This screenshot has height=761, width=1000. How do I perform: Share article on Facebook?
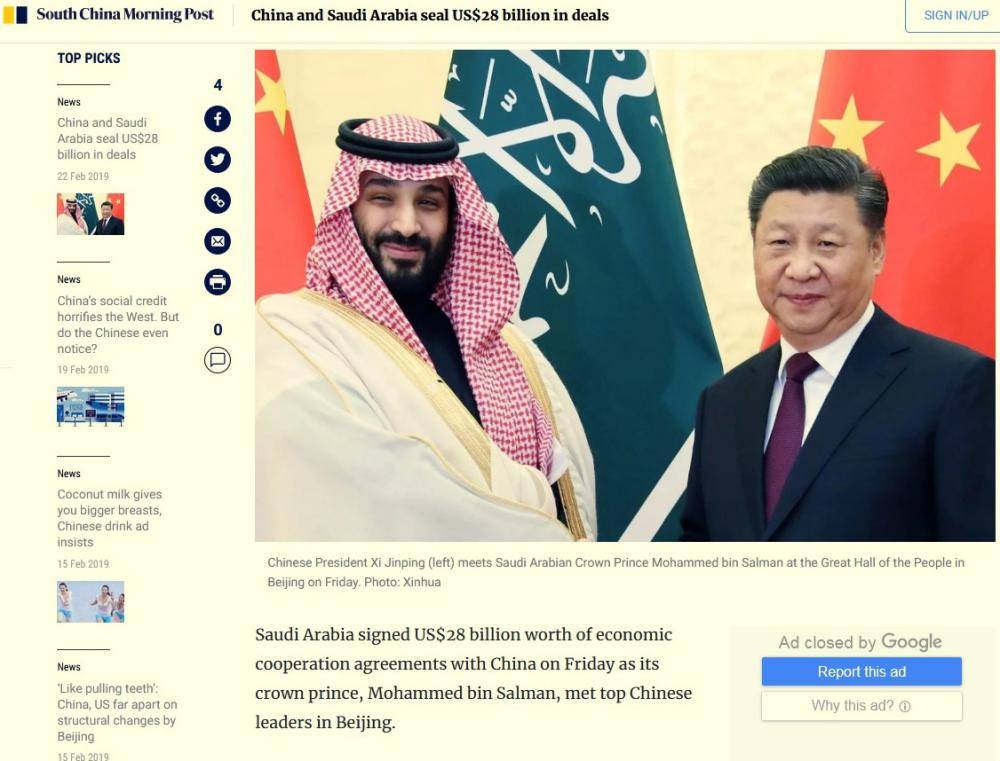point(217,119)
